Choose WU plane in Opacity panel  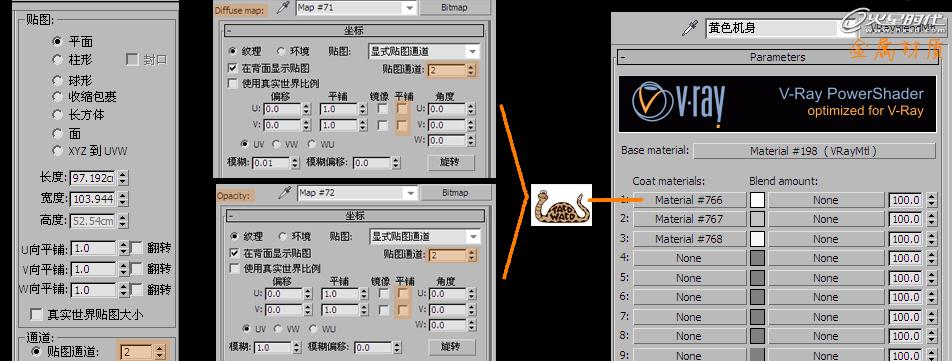(x=313, y=329)
